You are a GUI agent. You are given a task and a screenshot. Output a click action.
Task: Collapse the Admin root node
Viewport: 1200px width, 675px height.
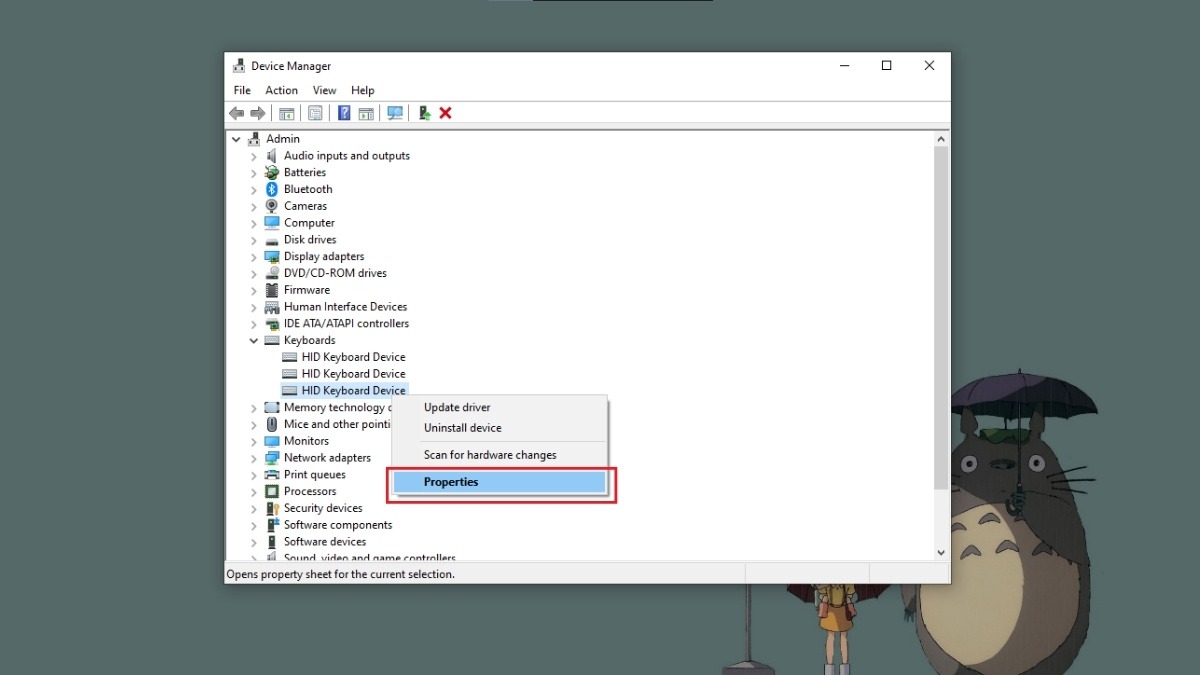(x=236, y=139)
